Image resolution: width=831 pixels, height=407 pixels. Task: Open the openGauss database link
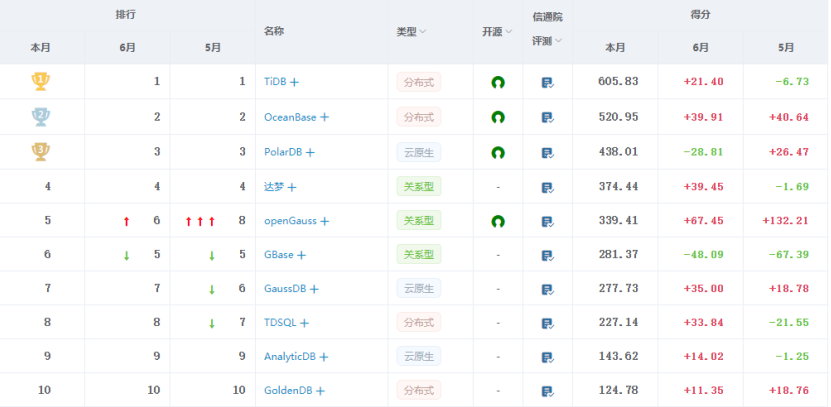pyautogui.click(x=290, y=221)
